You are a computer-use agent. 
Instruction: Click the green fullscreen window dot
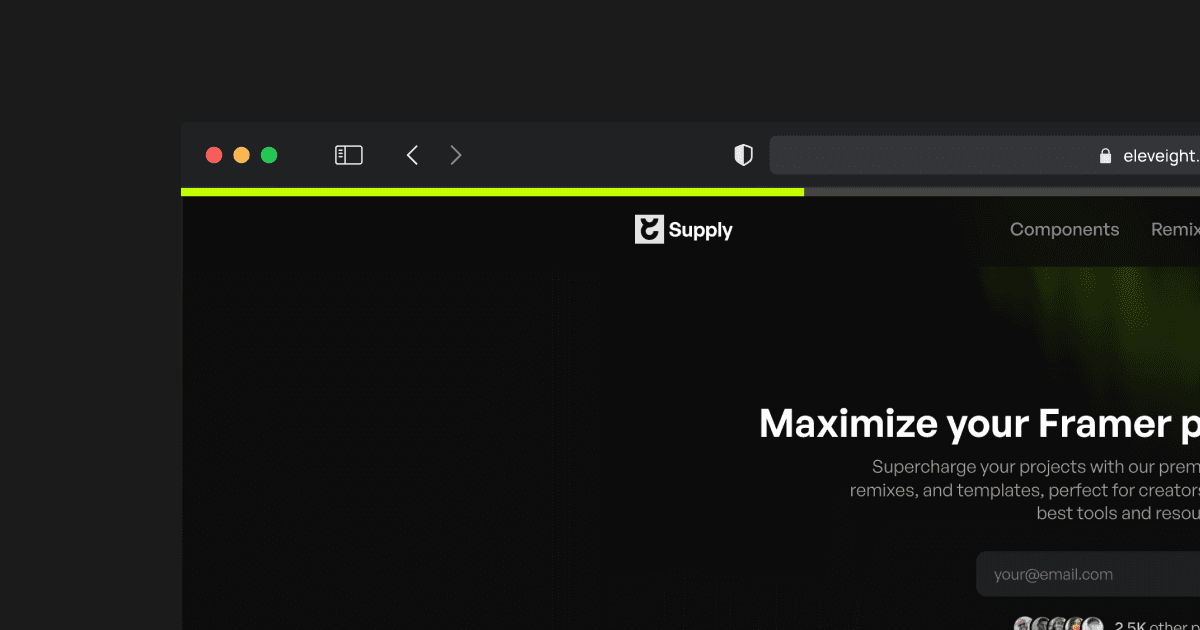(x=269, y=155)
